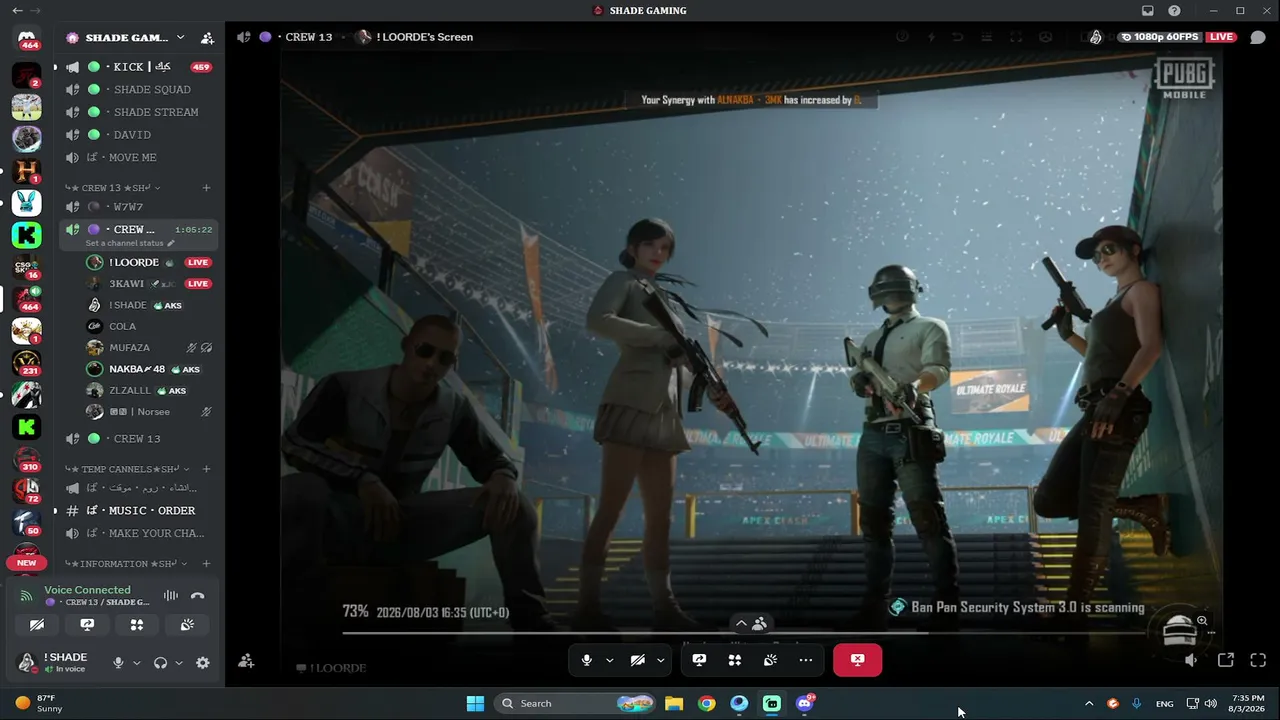
Task: Jump to NEW unread servers
Action: point(27,563)
